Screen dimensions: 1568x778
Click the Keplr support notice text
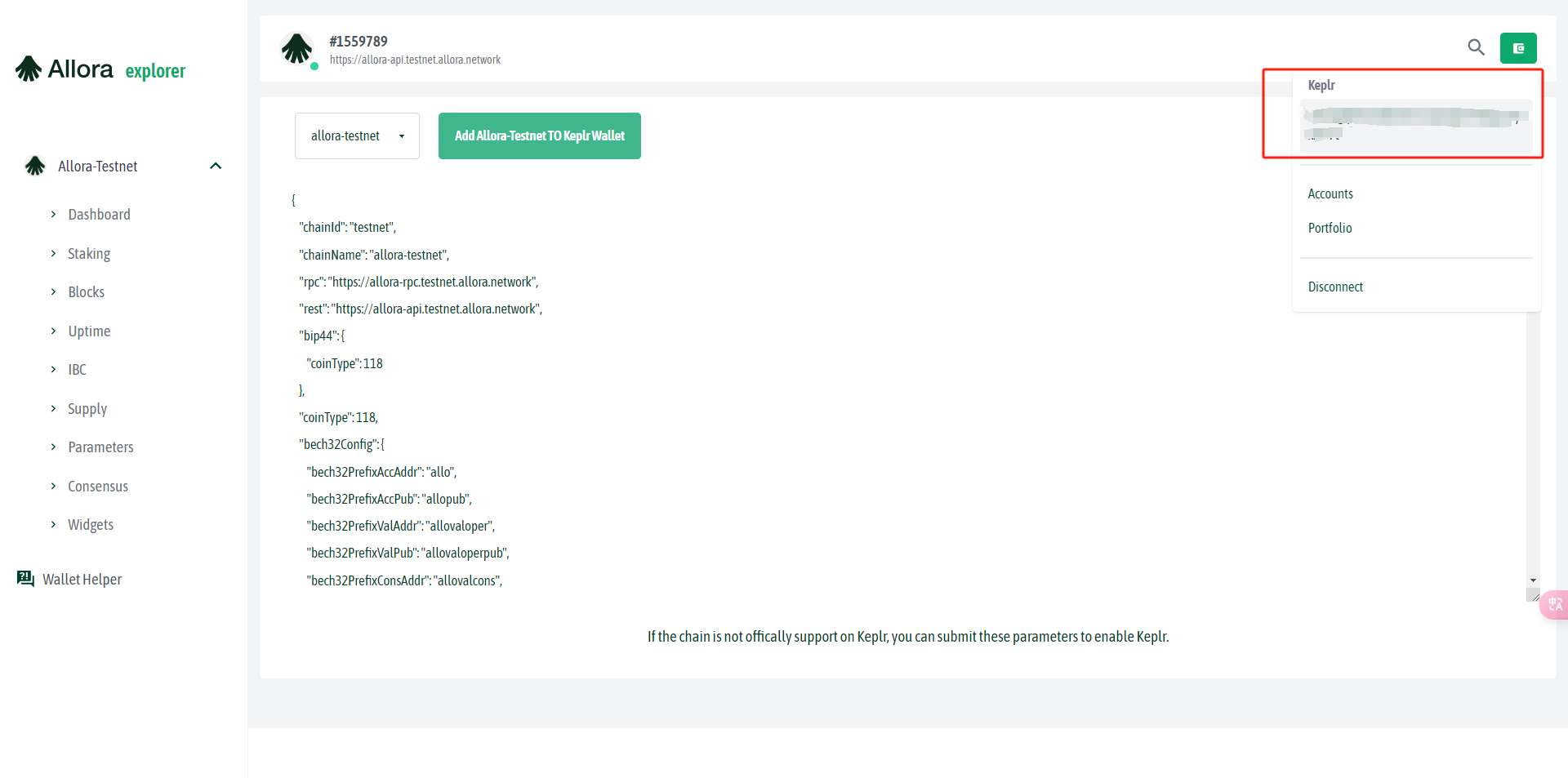[908, 636]
